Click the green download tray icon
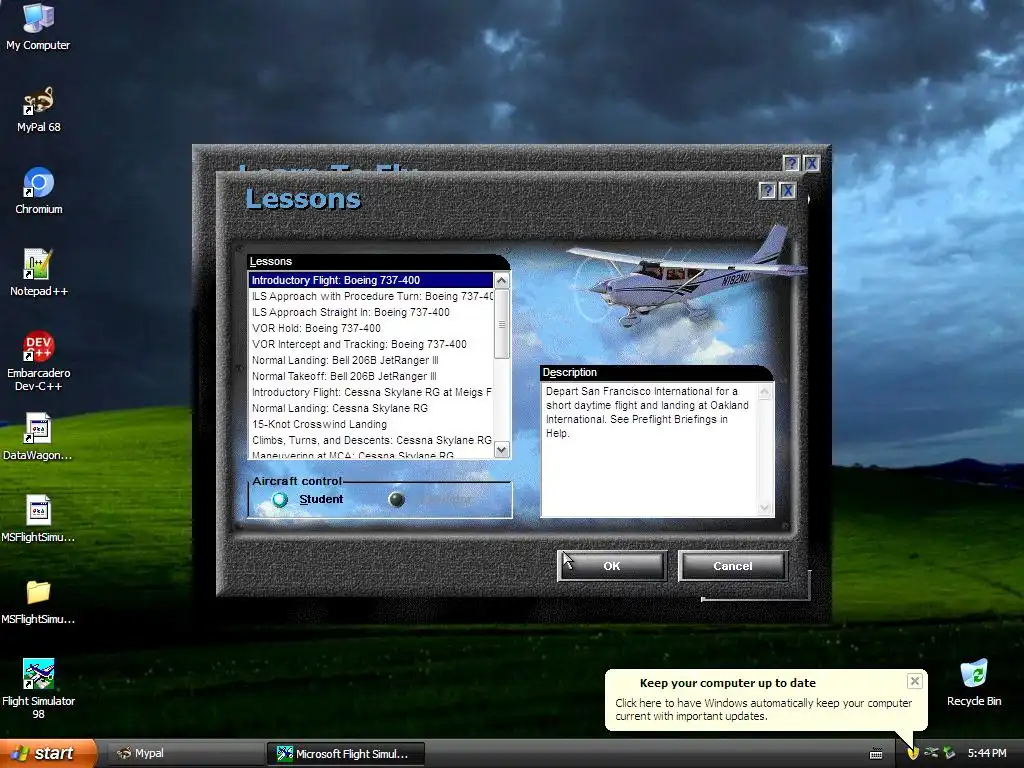 (x=950, y=753)
